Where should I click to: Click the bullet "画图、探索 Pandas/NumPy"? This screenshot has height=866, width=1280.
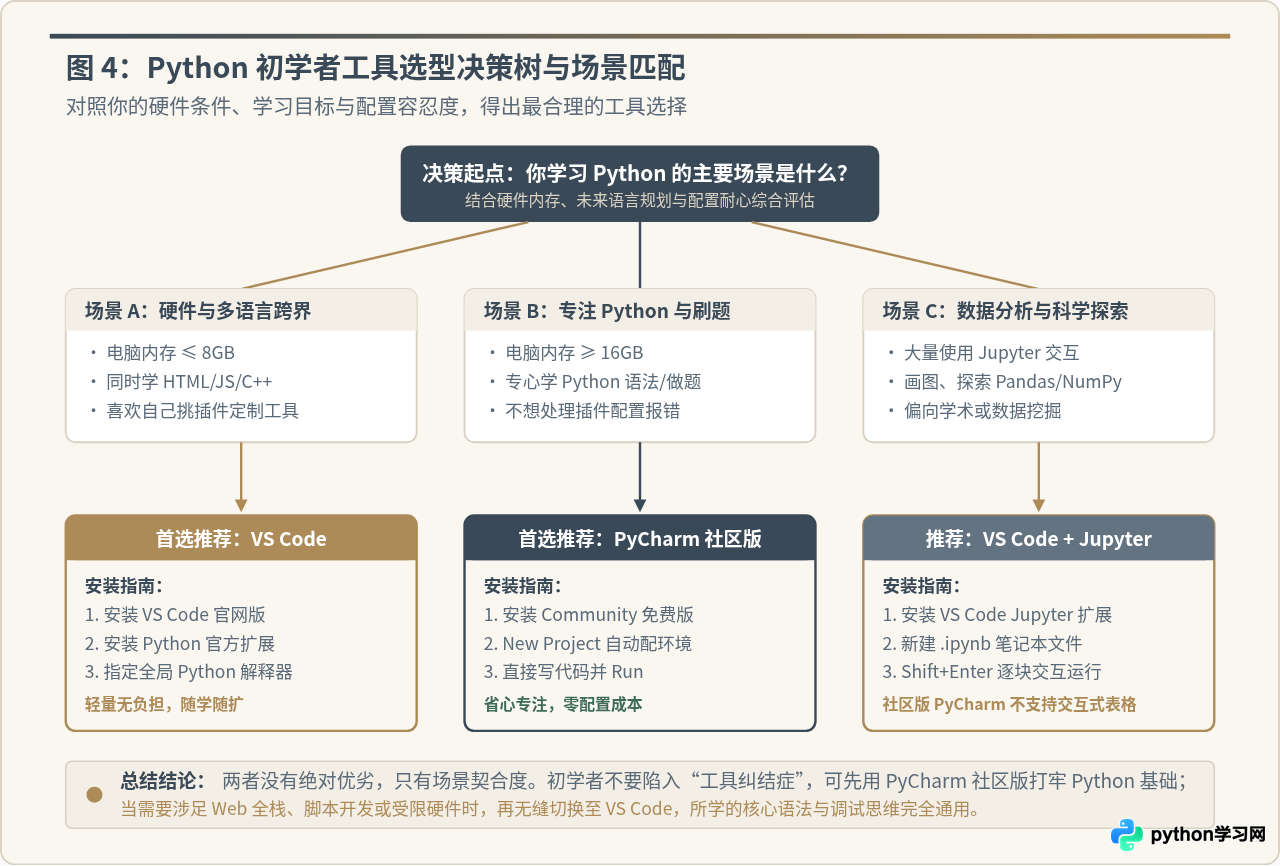(x=1013, y=382)
